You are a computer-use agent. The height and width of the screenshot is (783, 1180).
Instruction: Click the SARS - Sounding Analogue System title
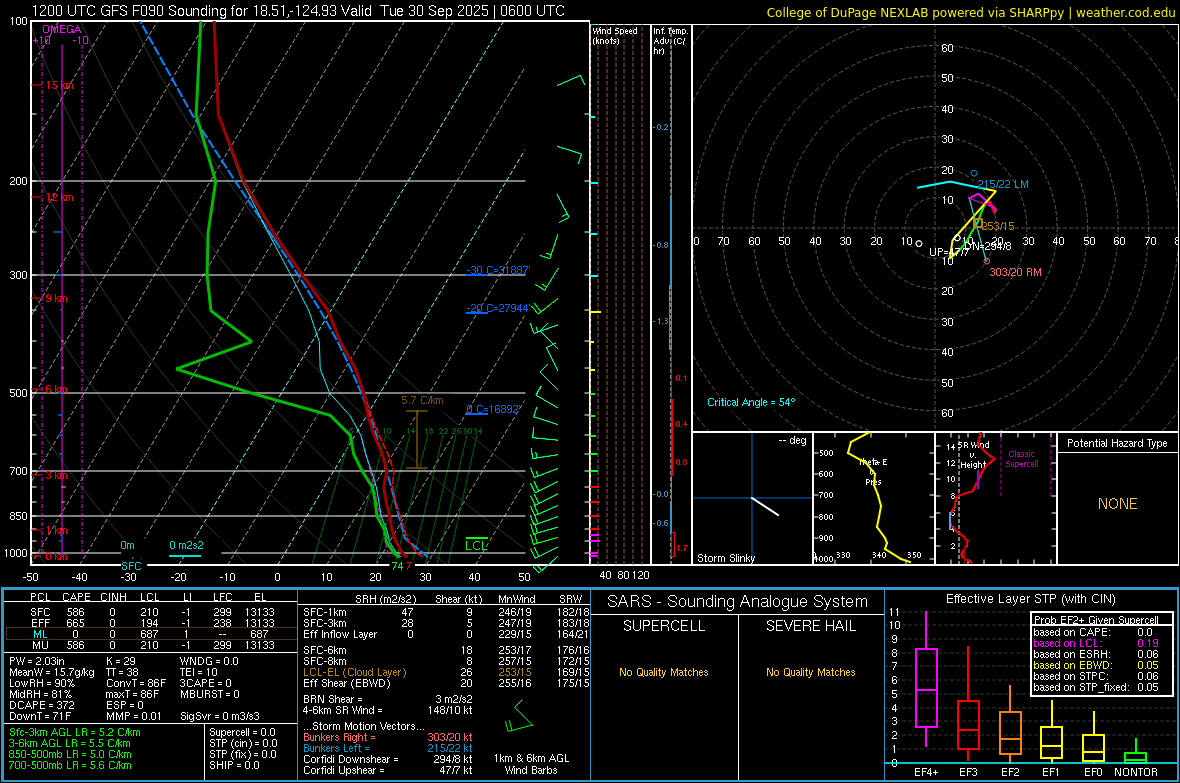(x=737, y=602)
